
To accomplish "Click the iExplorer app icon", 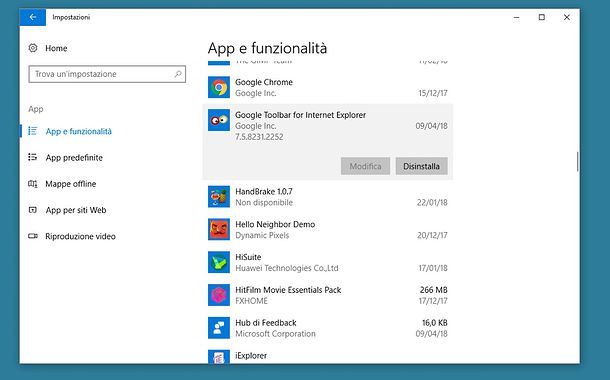I will (x=219, y=357).
